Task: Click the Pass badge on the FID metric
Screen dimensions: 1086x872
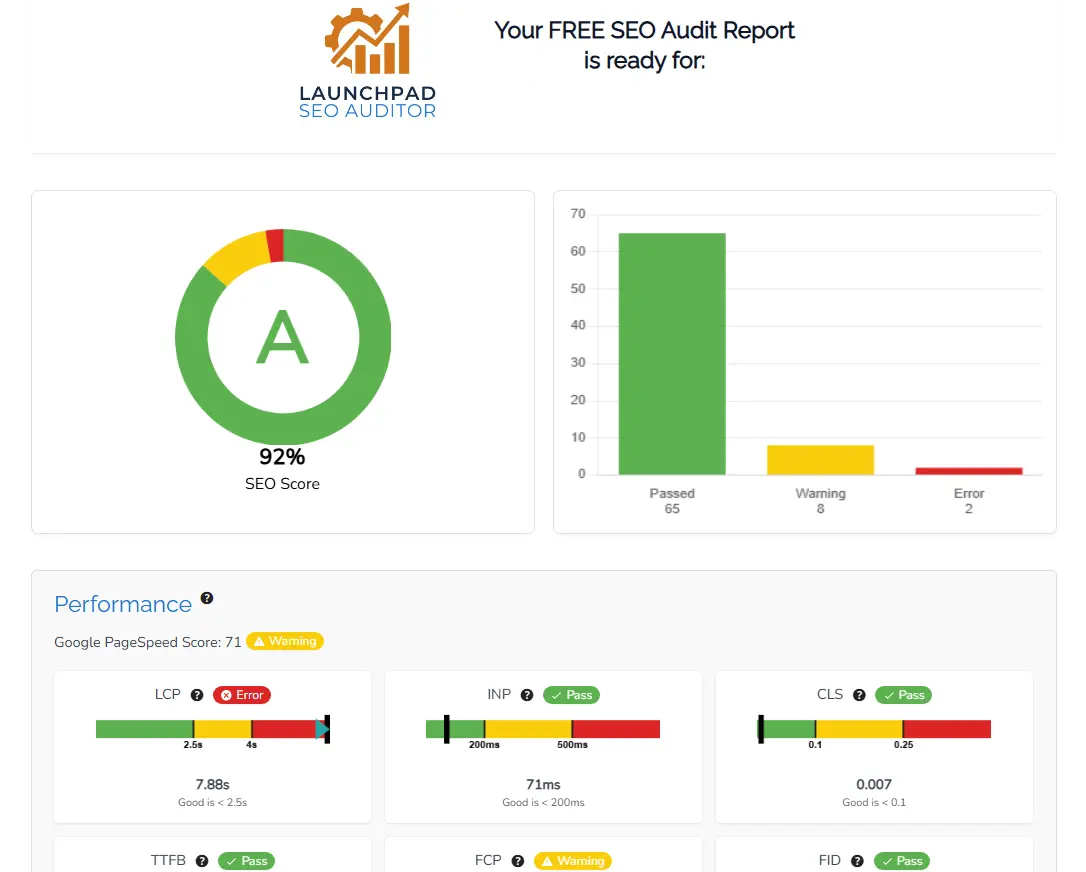Action: point(902,861)
